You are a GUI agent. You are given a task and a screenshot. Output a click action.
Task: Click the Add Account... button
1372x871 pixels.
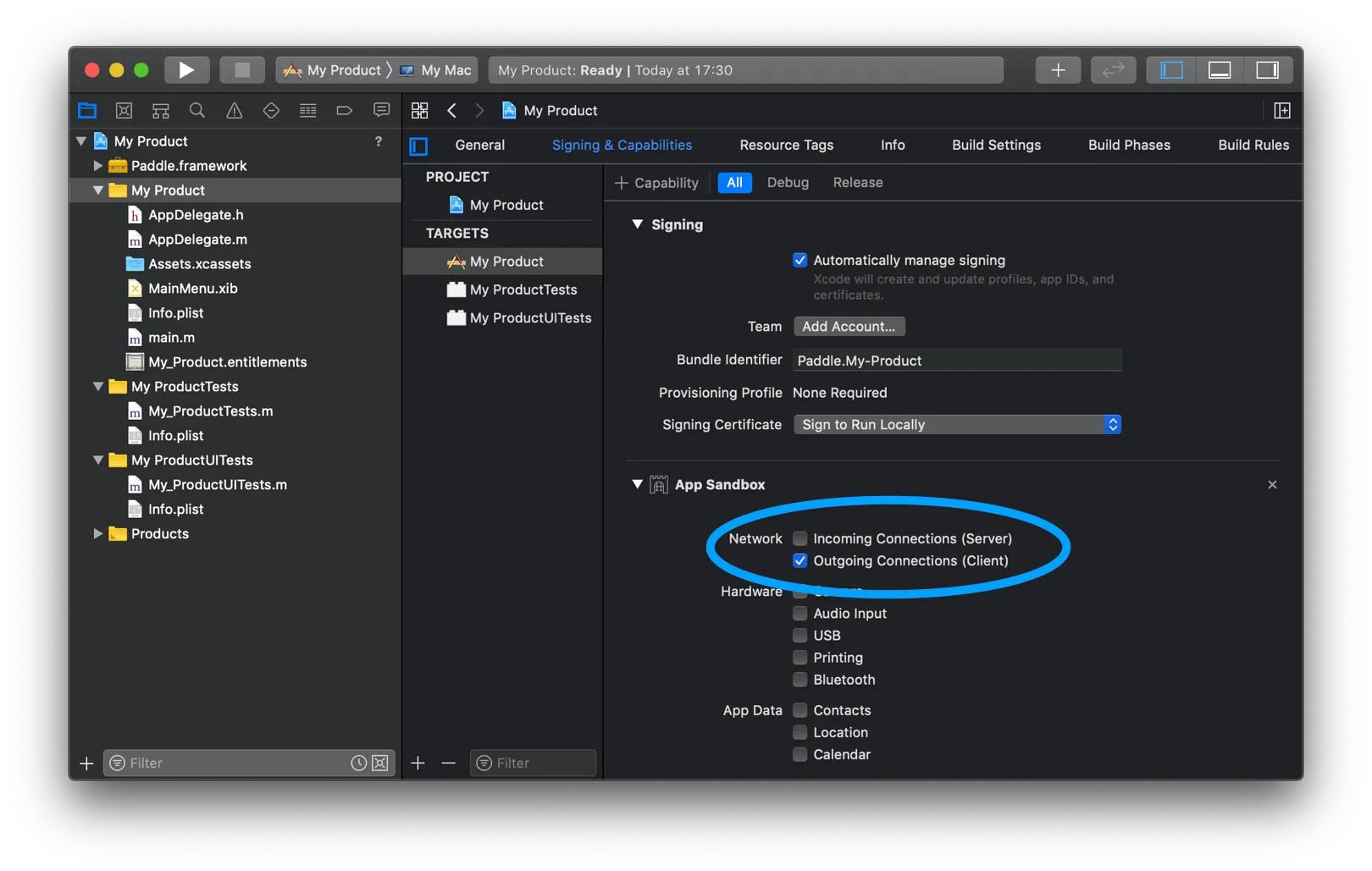click(849, 327)
